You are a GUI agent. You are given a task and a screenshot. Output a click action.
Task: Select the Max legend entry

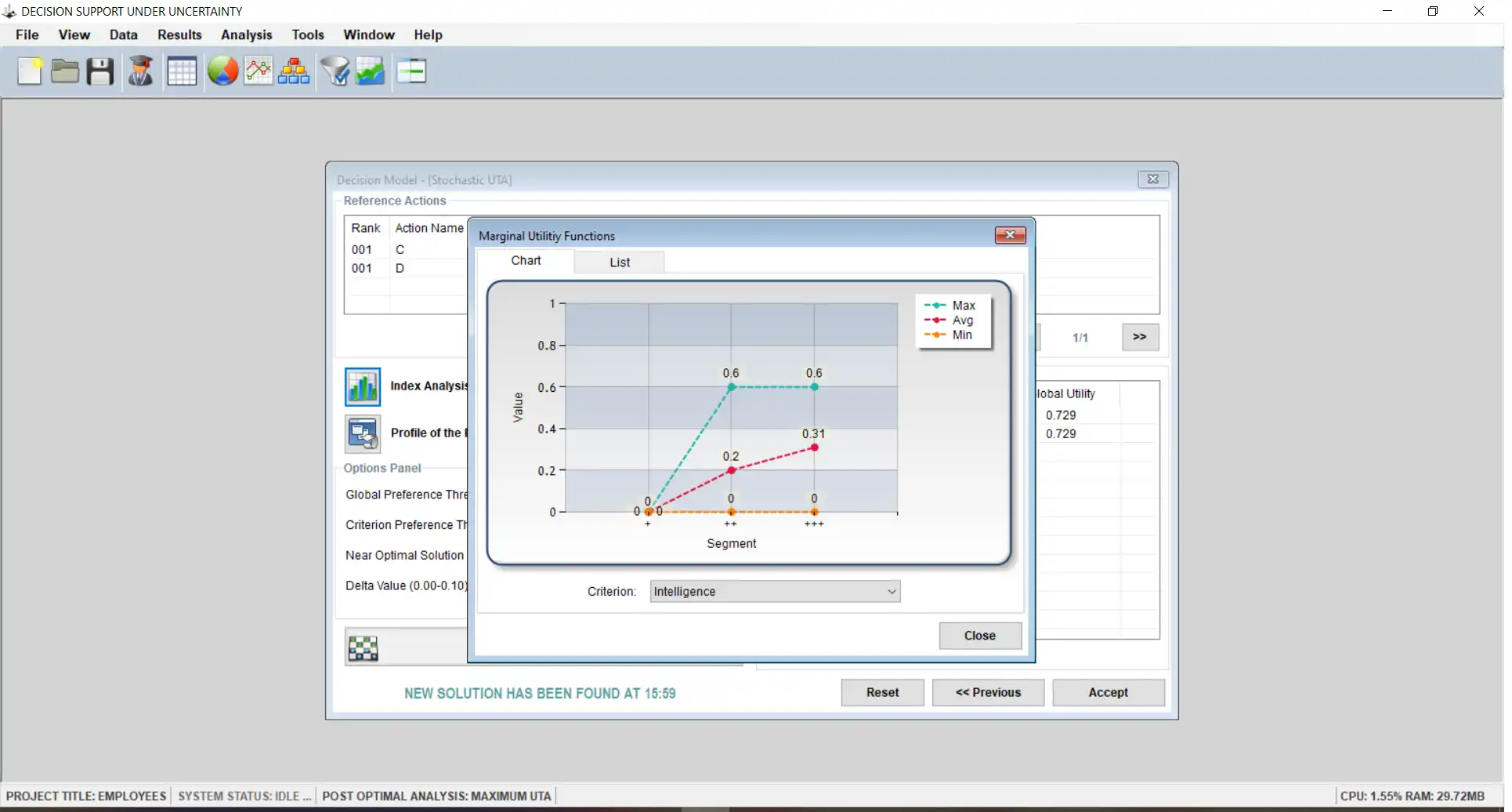click(x=950, y=306)
